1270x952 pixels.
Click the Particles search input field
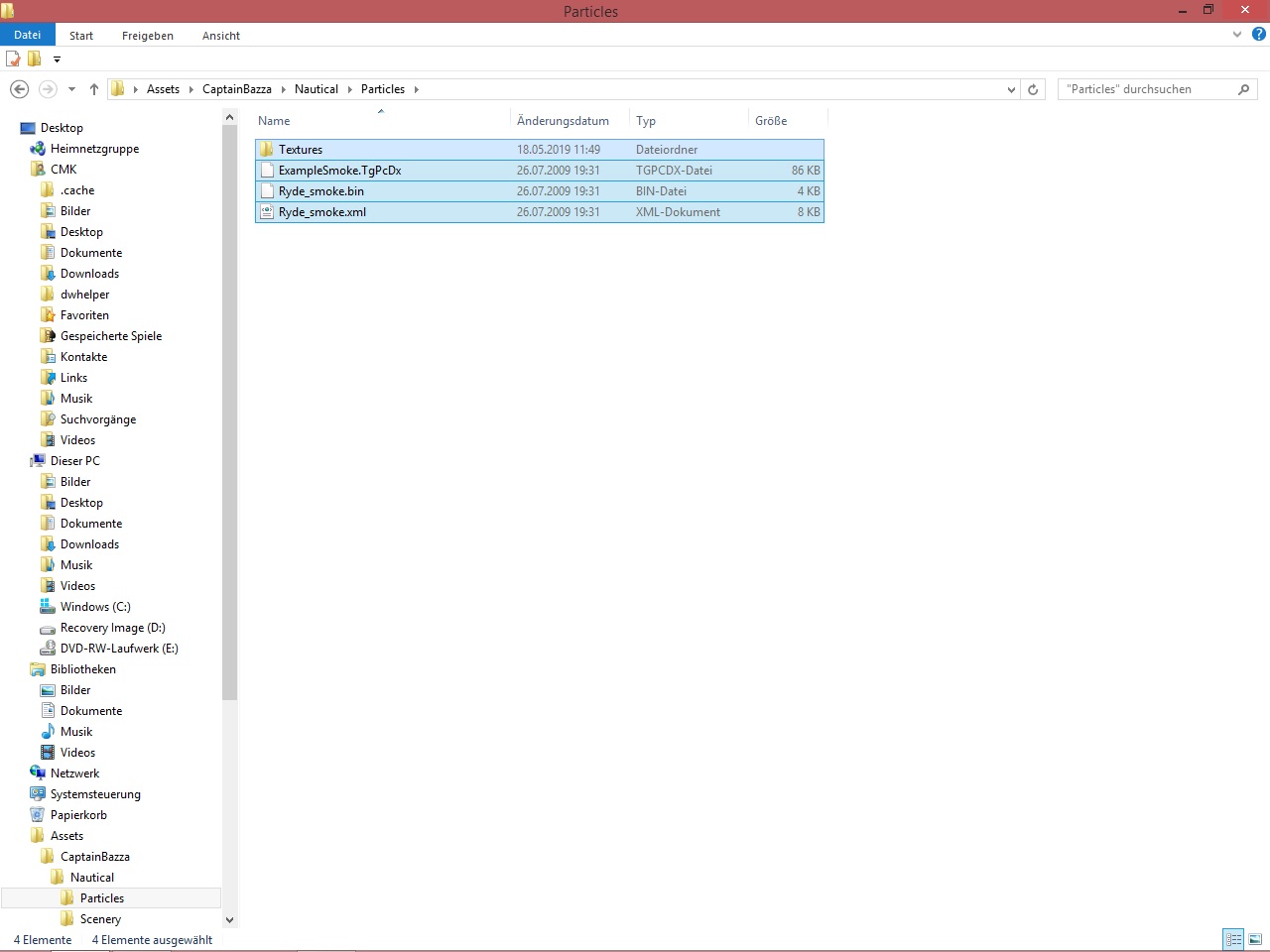click(1146, 89)
